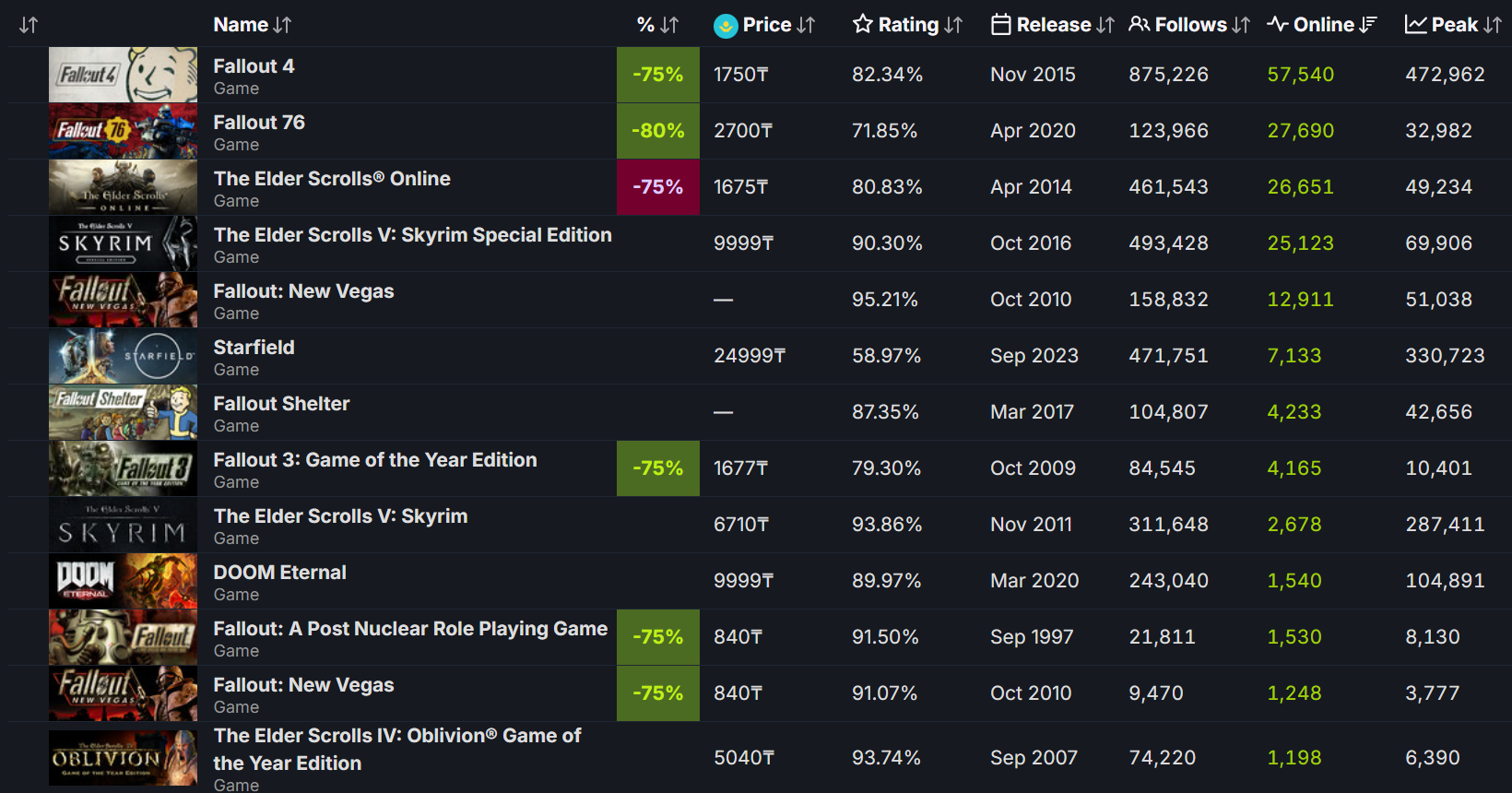Click the star icon beside Rating
The height and width of the screenshot is (793, 1512).
pyautogui.click(x=862, y=24)
